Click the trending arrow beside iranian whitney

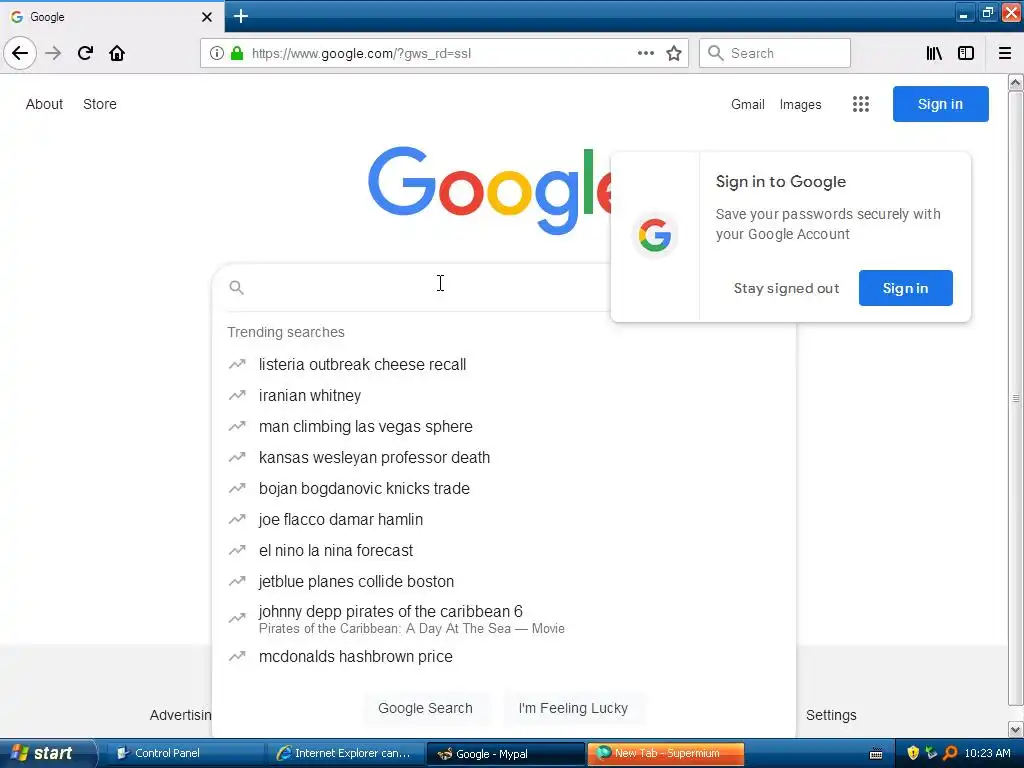coord(237,395)
